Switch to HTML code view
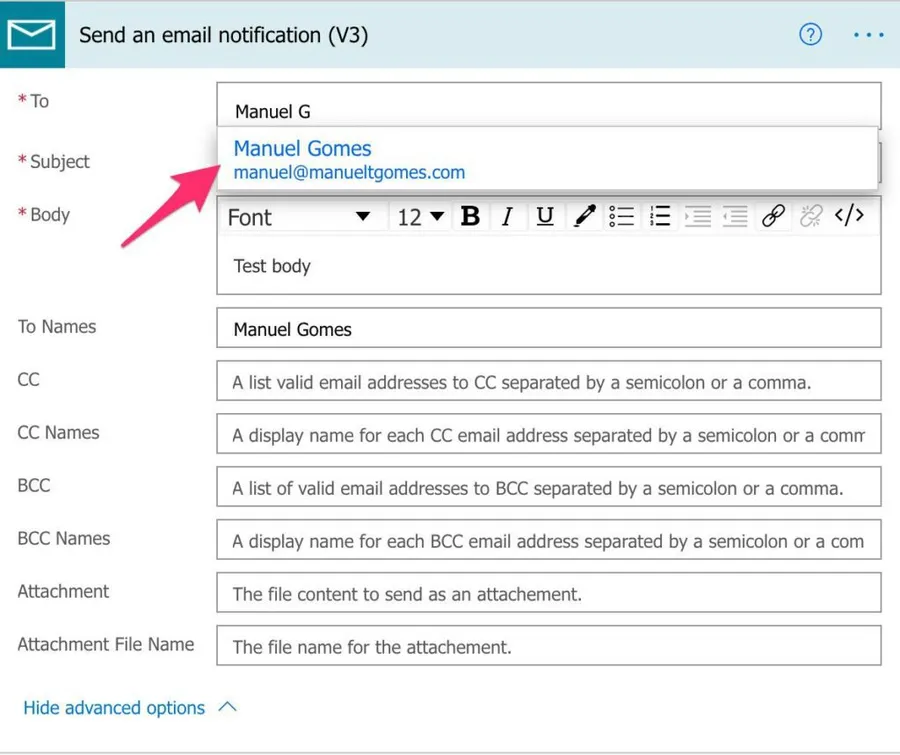Image resolution: width=900 pixels, height=755 pixels. [849, 216]
